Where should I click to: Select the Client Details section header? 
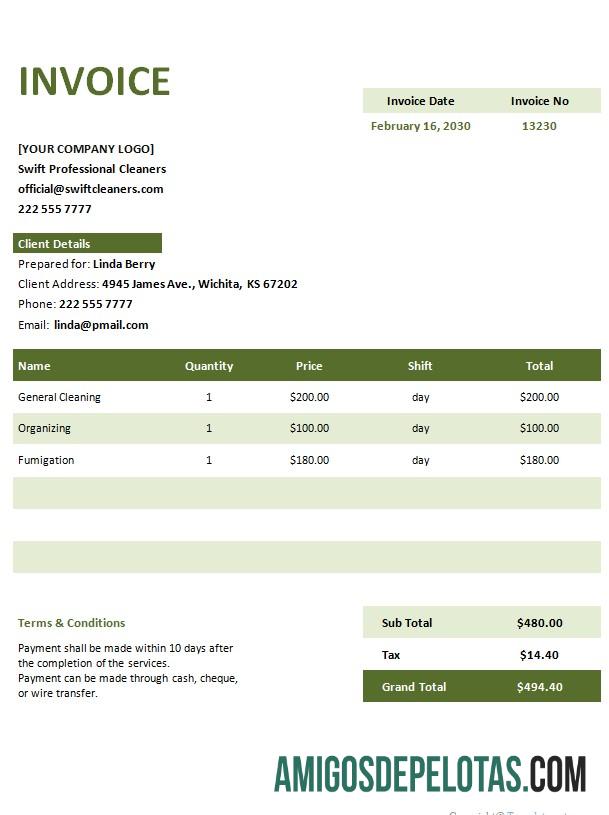point(87,243)
